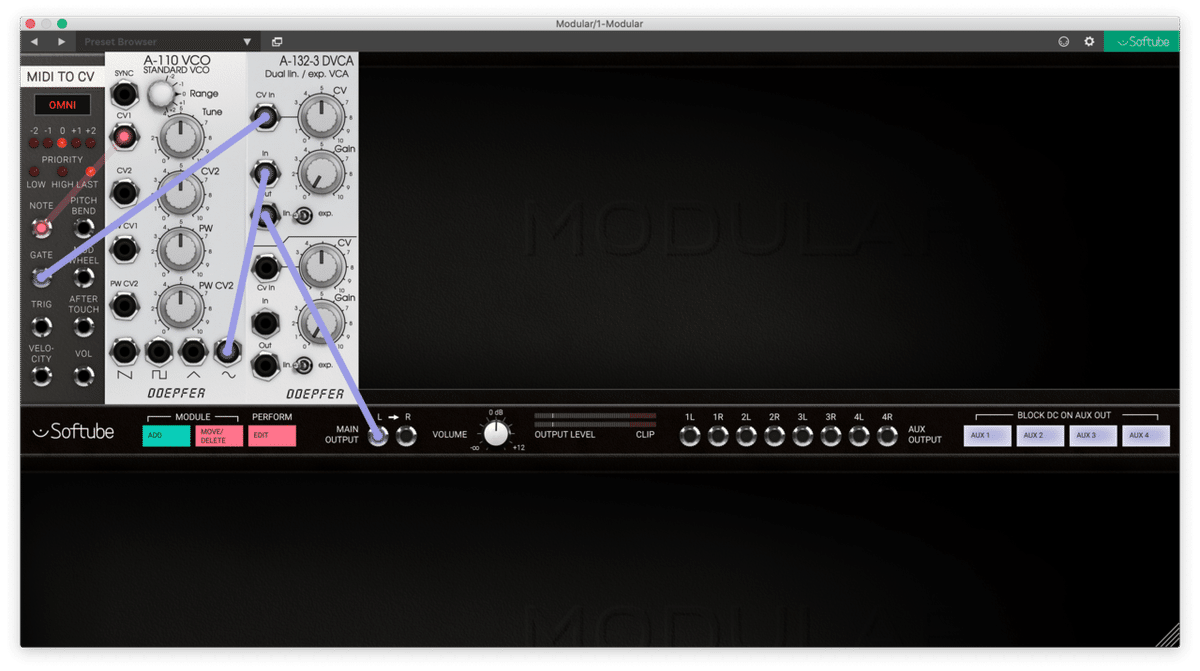
Task: Click the NOTE output jack on MIDI TO CV
Action: [41, 227]
